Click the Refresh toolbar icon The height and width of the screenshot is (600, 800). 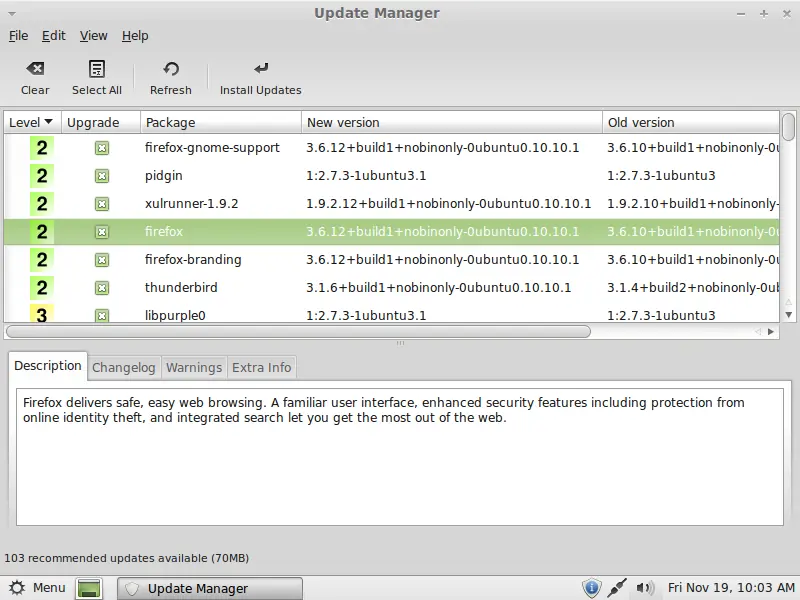click(171, 68)
